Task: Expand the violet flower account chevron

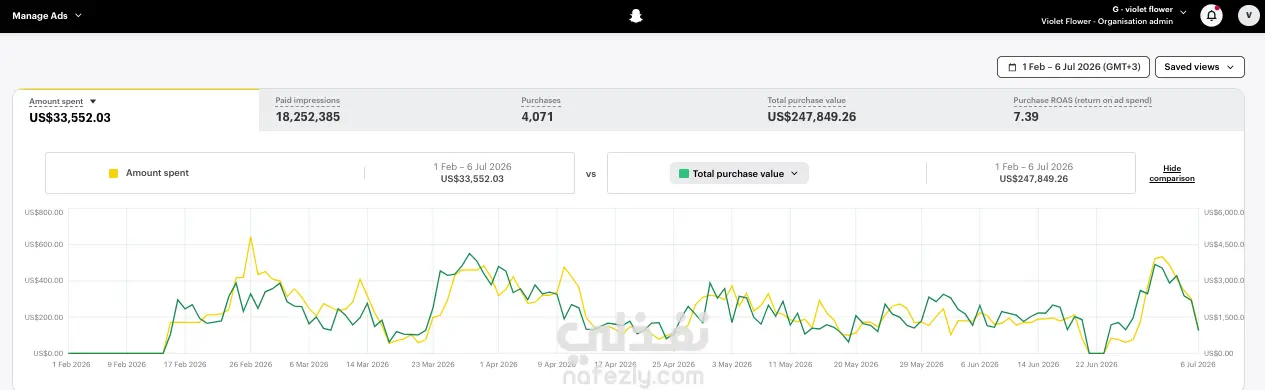Action: (x=1184, y=12)
